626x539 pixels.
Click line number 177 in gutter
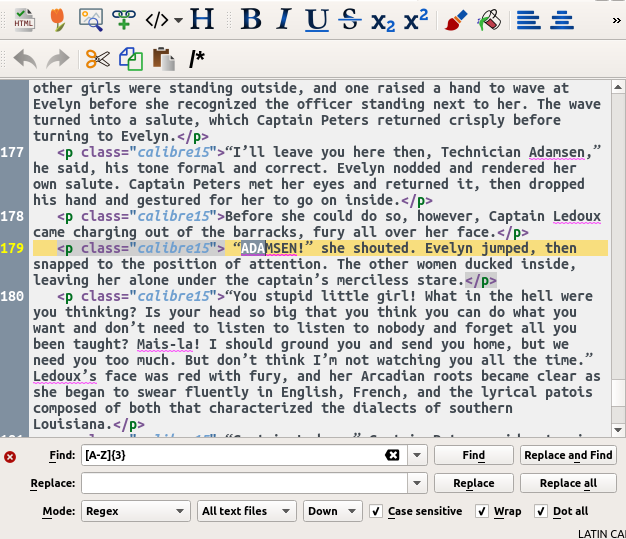[x=12, y=153]
